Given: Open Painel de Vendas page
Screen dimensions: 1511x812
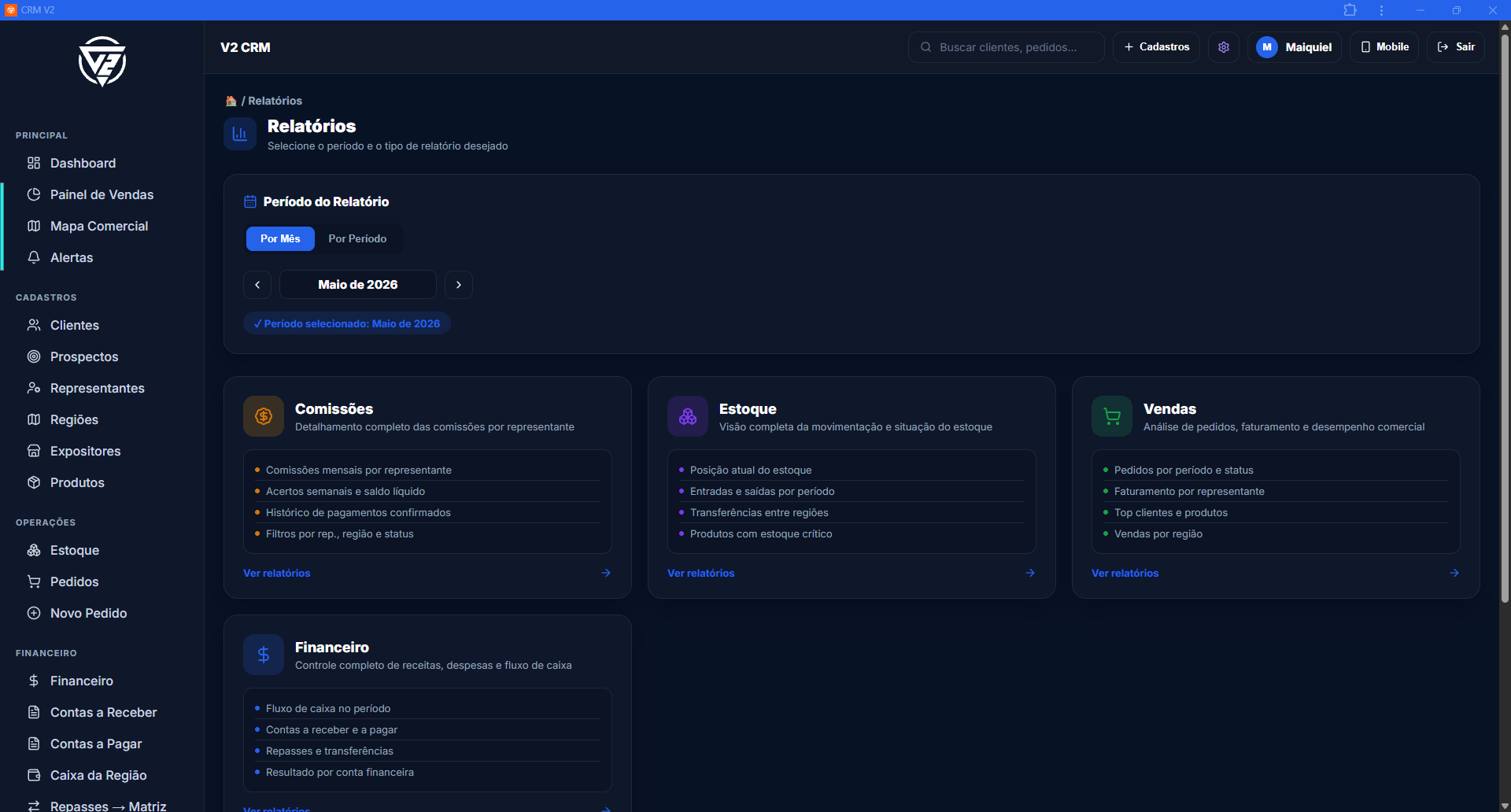Looking at the screenshot, I should point(102,194).
